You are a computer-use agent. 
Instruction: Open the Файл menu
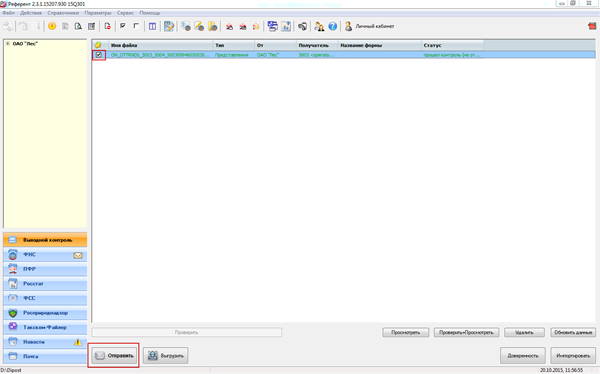[x=8, y=13]
